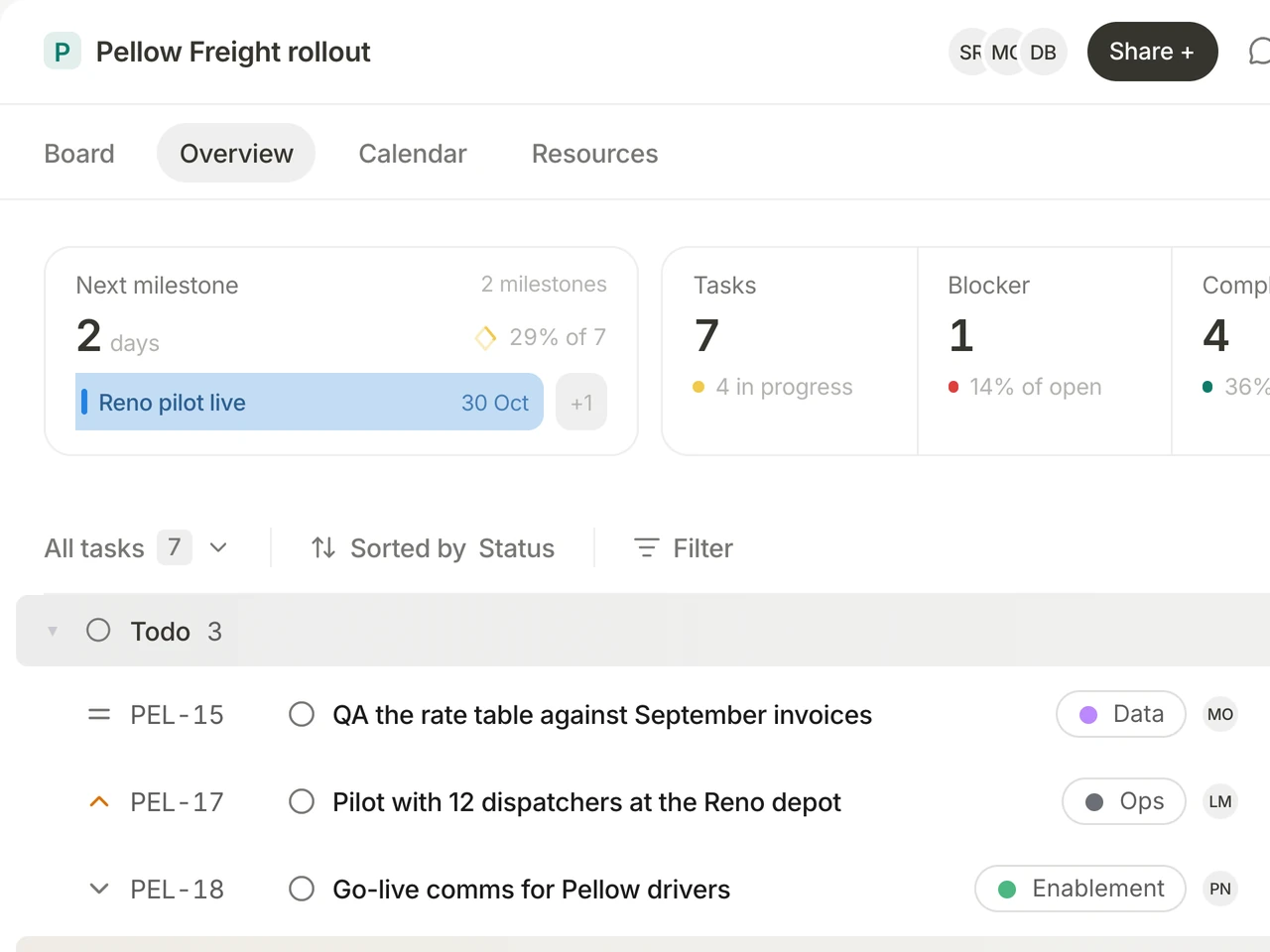
Task: Open task Go-live comms for Pellow drivers
Action: click(x=531, y=890)
